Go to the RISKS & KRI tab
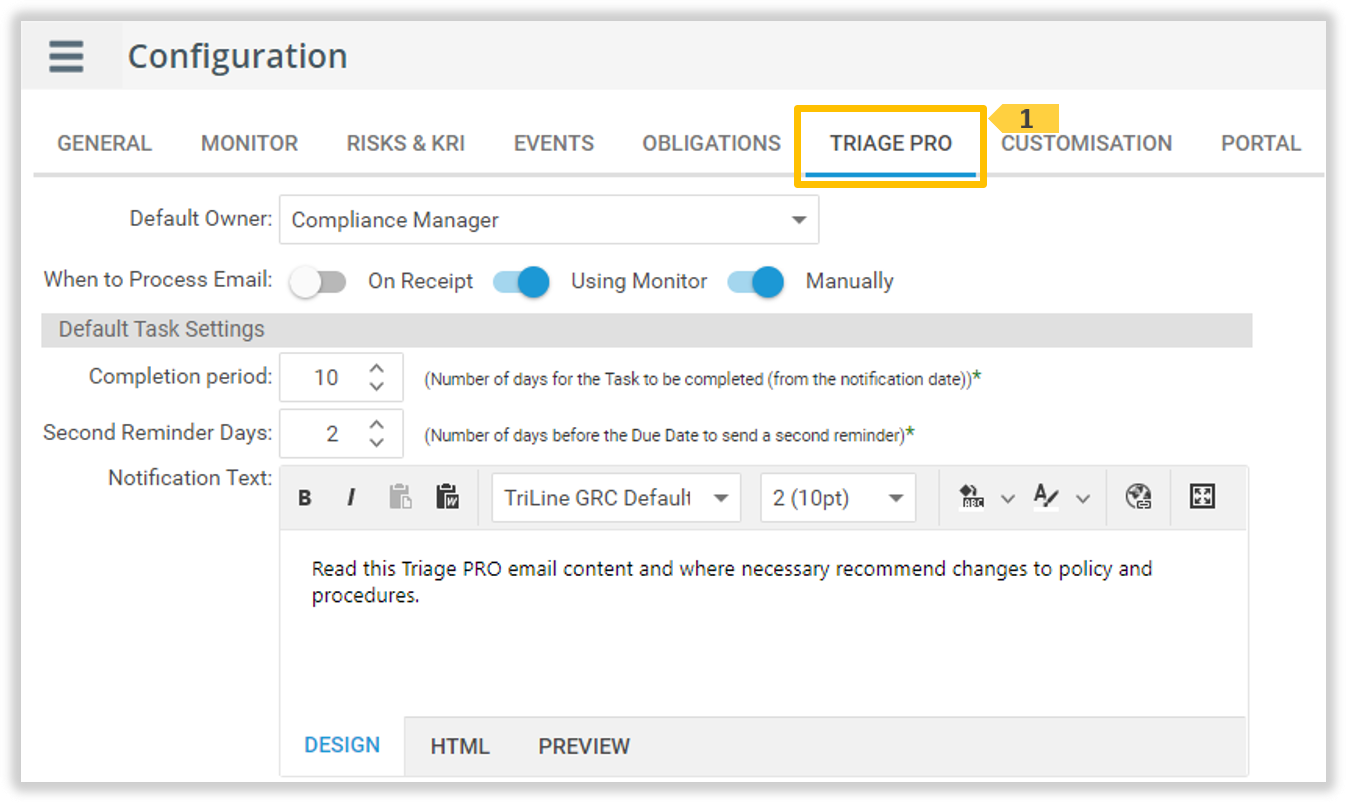 [x=405, y=143]
